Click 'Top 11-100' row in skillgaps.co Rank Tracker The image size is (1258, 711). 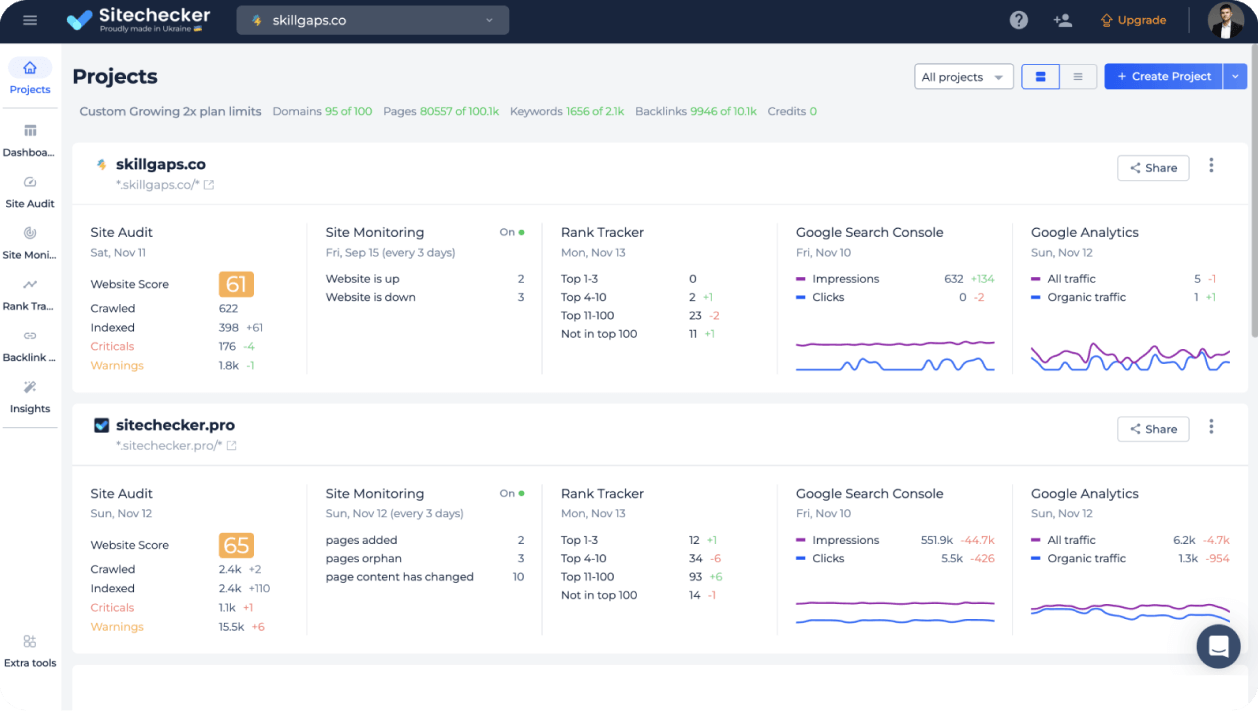pos(640,316)
